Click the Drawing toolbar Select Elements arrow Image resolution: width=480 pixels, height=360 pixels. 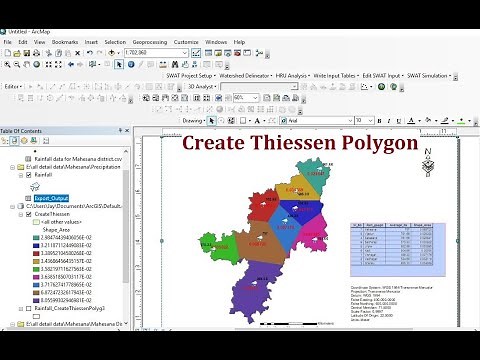[x=211, y=121]
